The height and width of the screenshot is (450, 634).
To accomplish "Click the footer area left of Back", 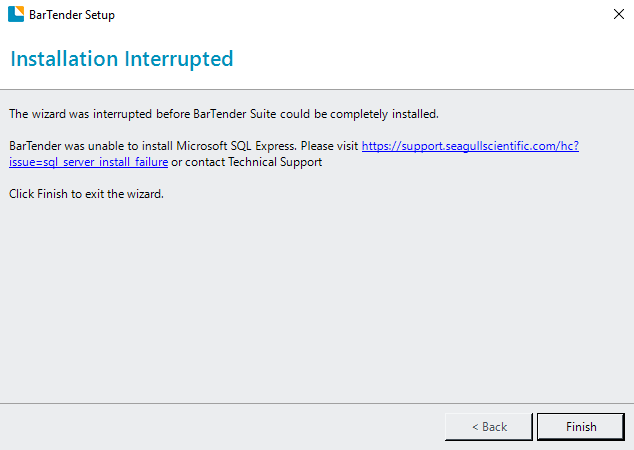I will click(220, 426).
